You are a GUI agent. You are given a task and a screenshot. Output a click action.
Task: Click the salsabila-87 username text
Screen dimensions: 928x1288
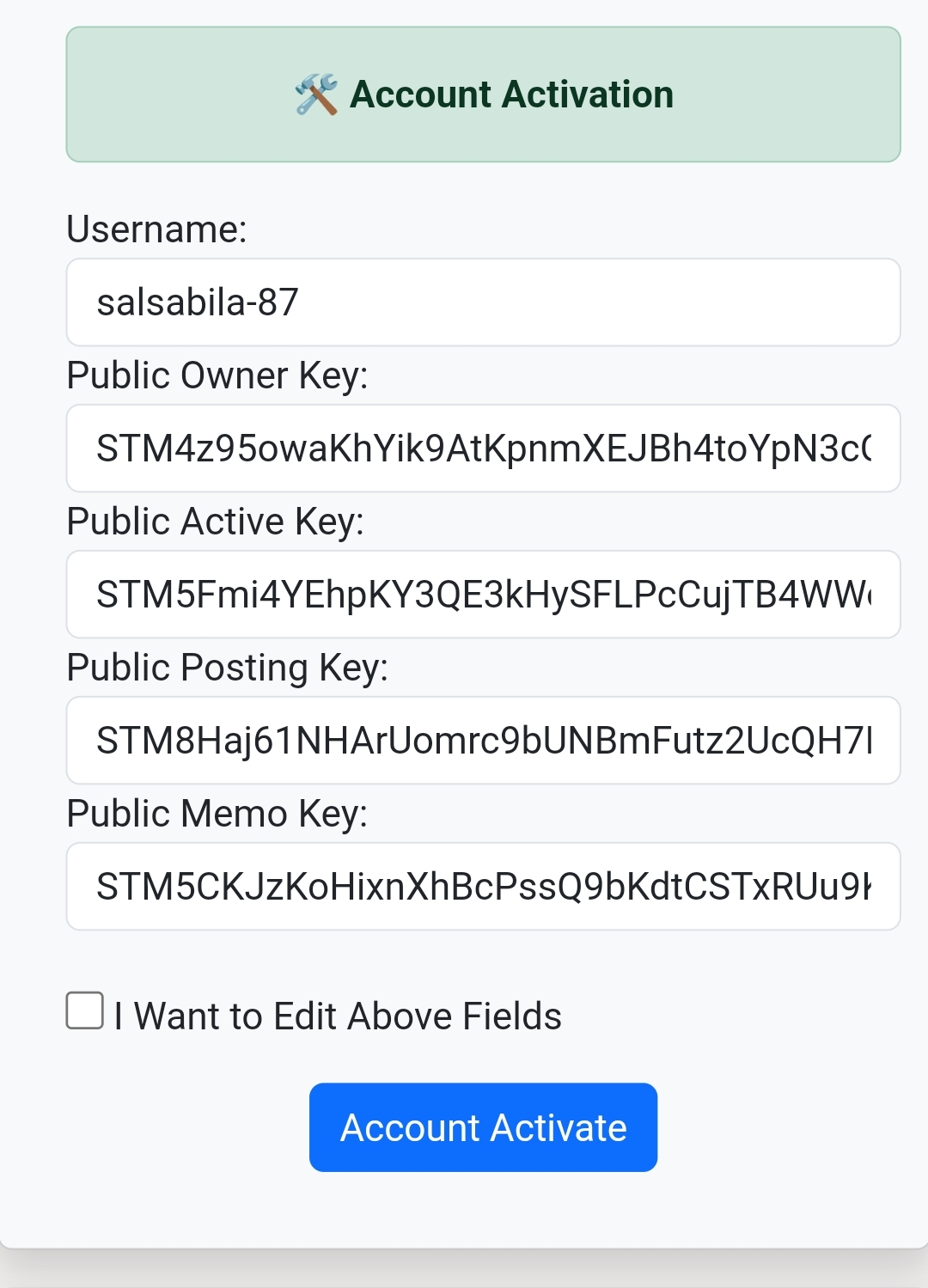click(198, 302)
